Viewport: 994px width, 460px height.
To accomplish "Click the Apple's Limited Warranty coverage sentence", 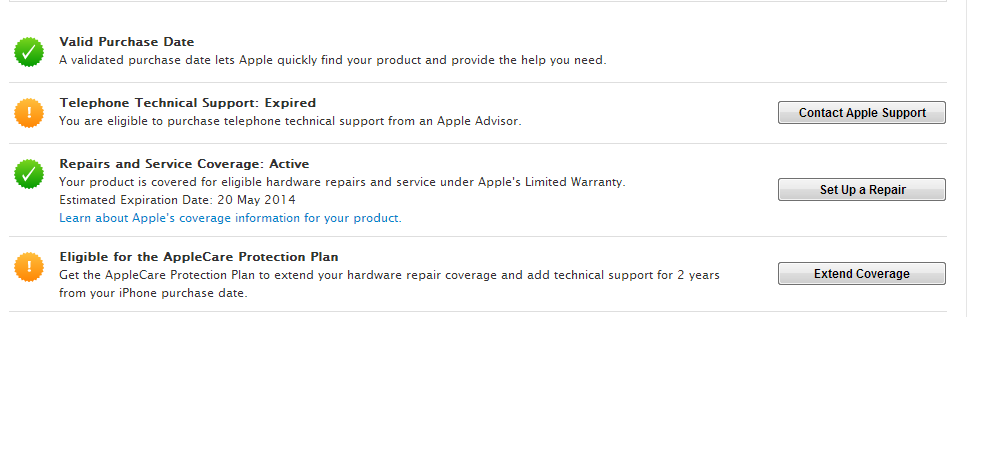I will pyautogui.click(x=341, y=182).
